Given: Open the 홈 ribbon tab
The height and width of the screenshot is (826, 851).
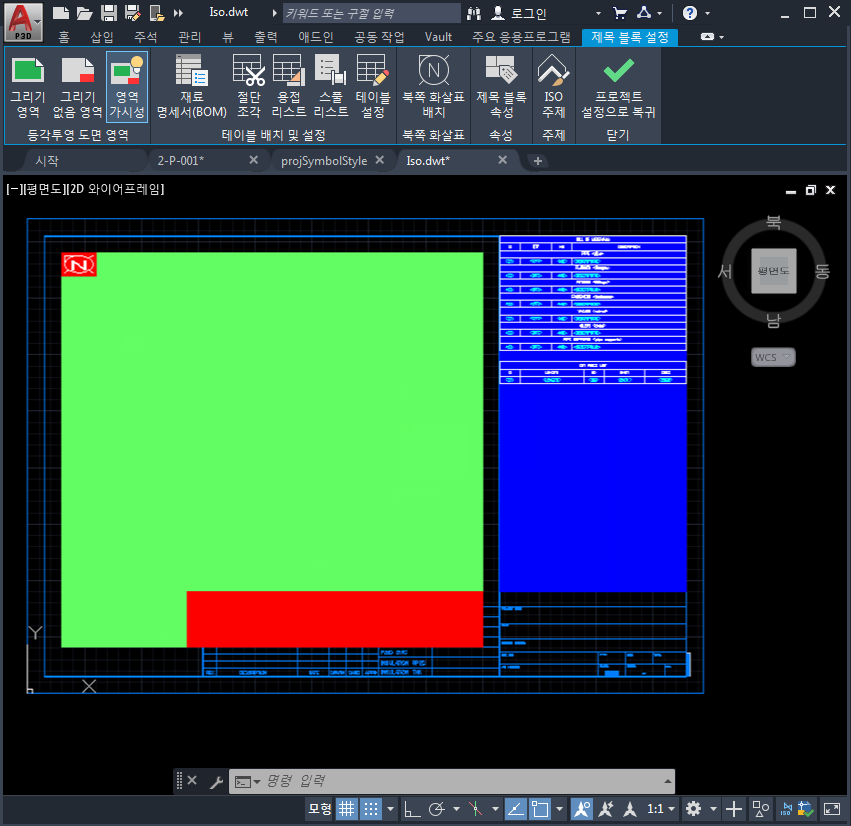Looking at the screenshot, I should click(x=64, y=37).
